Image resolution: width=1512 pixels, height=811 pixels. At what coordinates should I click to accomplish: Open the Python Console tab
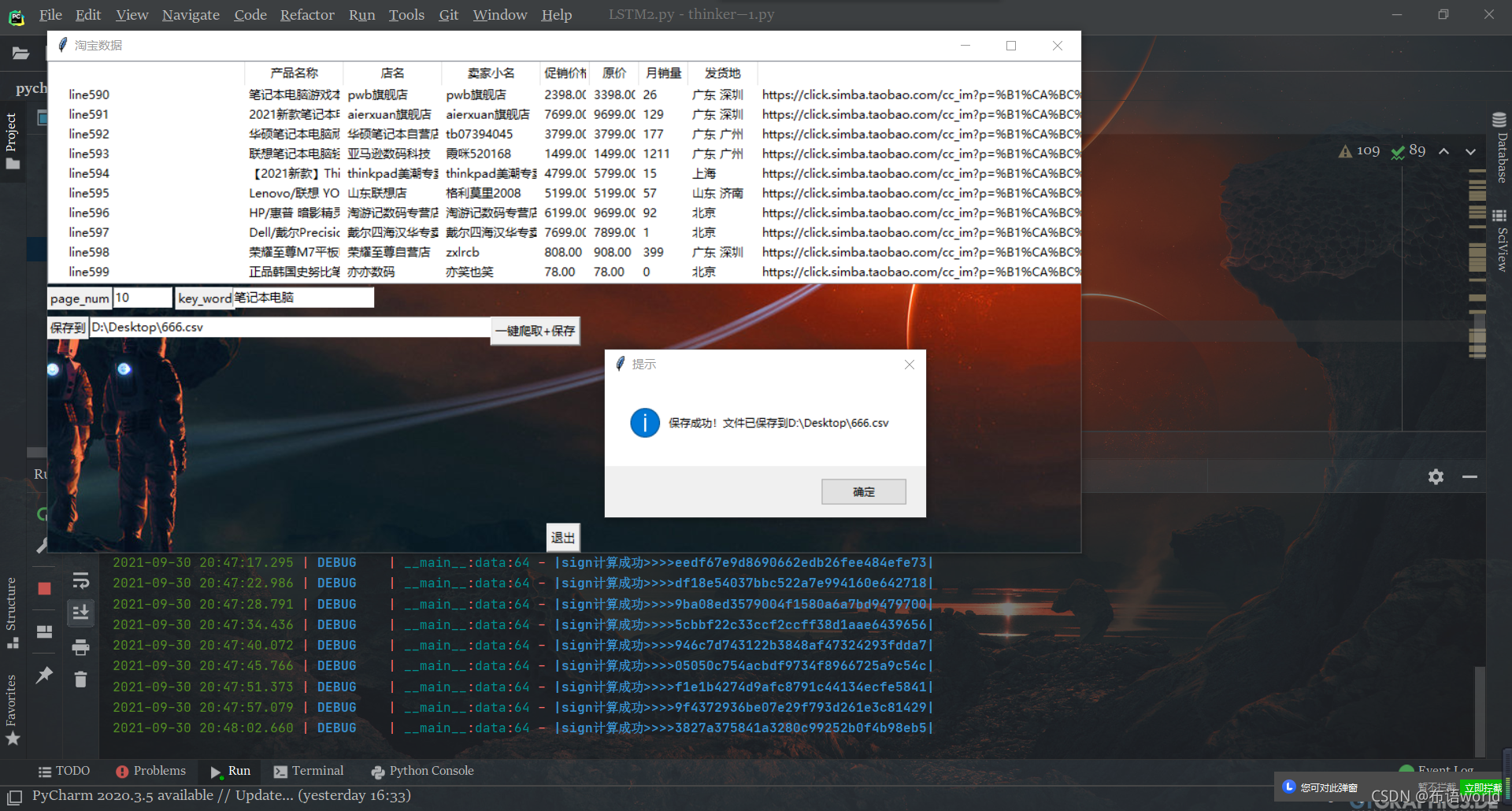[422, 771]
